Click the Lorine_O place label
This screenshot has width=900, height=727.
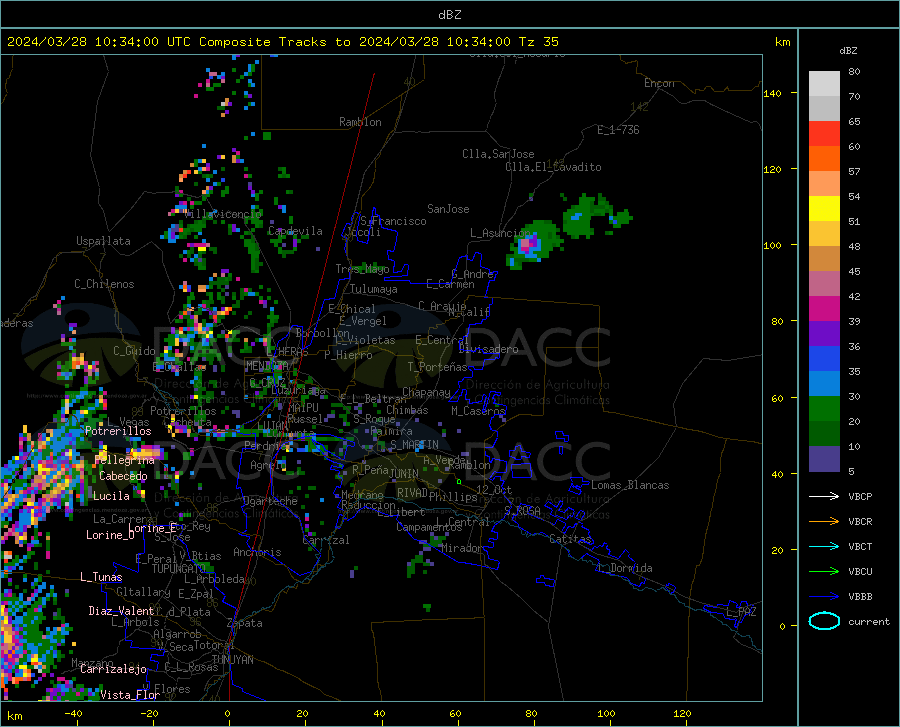[110, 535]
